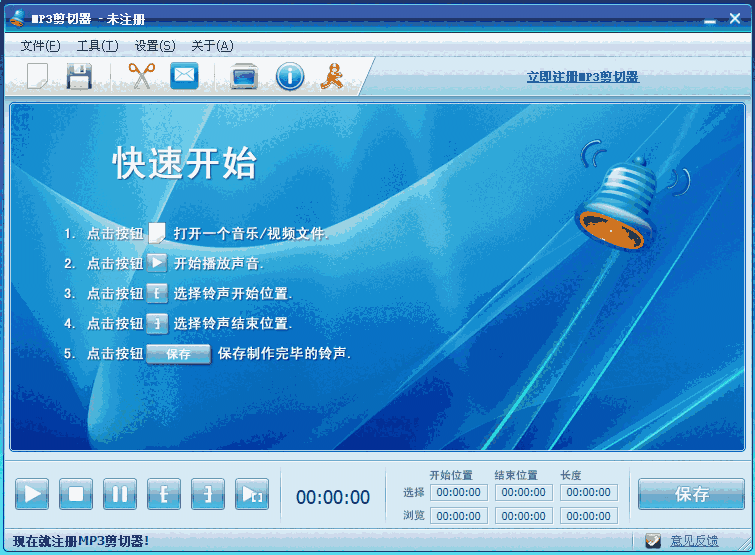Viewport: 755px width, 555px height.
Task: Close the MP3剪切器 window
Action: click(x=735, y=18)
